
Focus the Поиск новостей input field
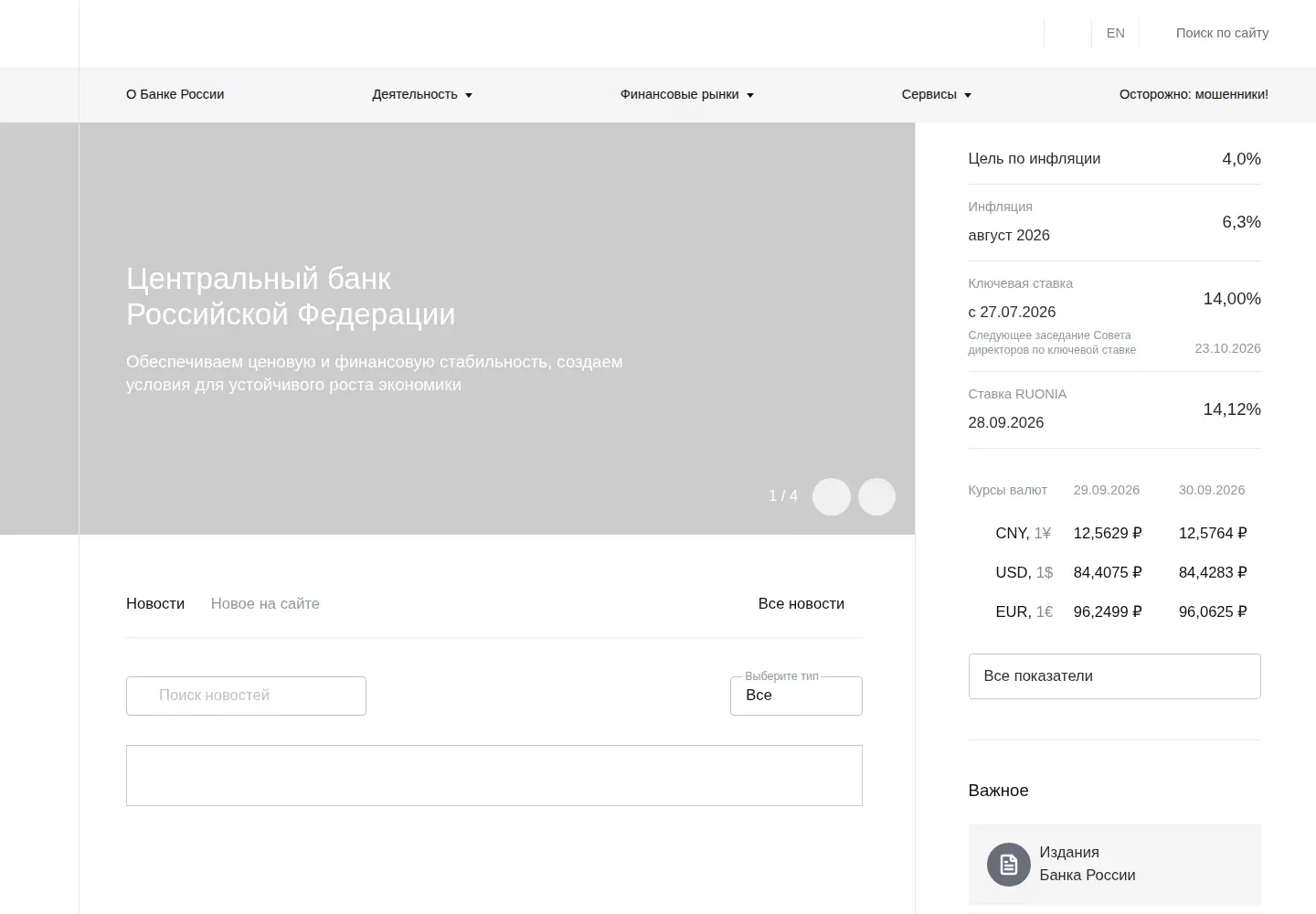(x=246, y=696)
